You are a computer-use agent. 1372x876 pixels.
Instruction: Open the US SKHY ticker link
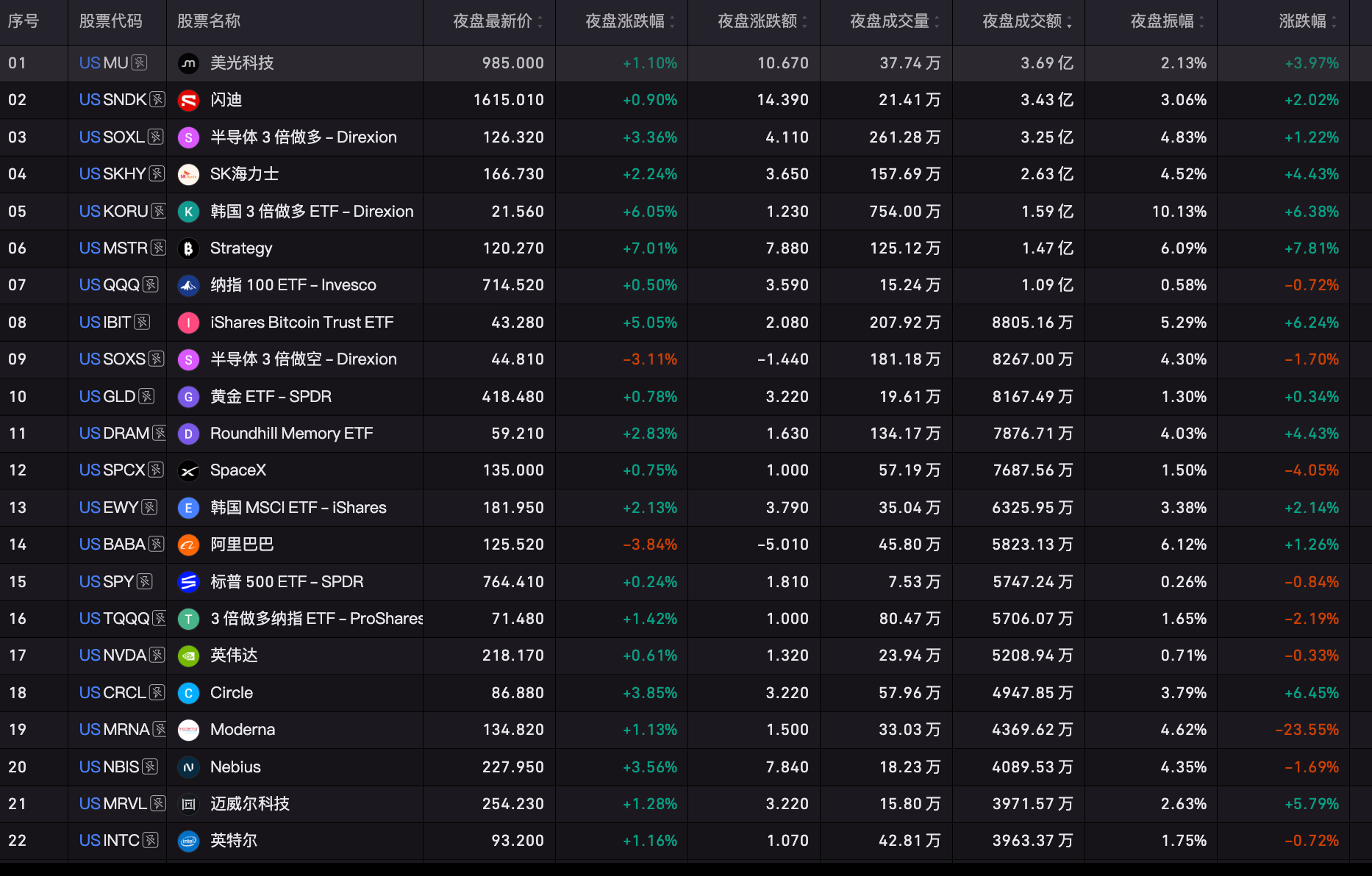point(112,174)
